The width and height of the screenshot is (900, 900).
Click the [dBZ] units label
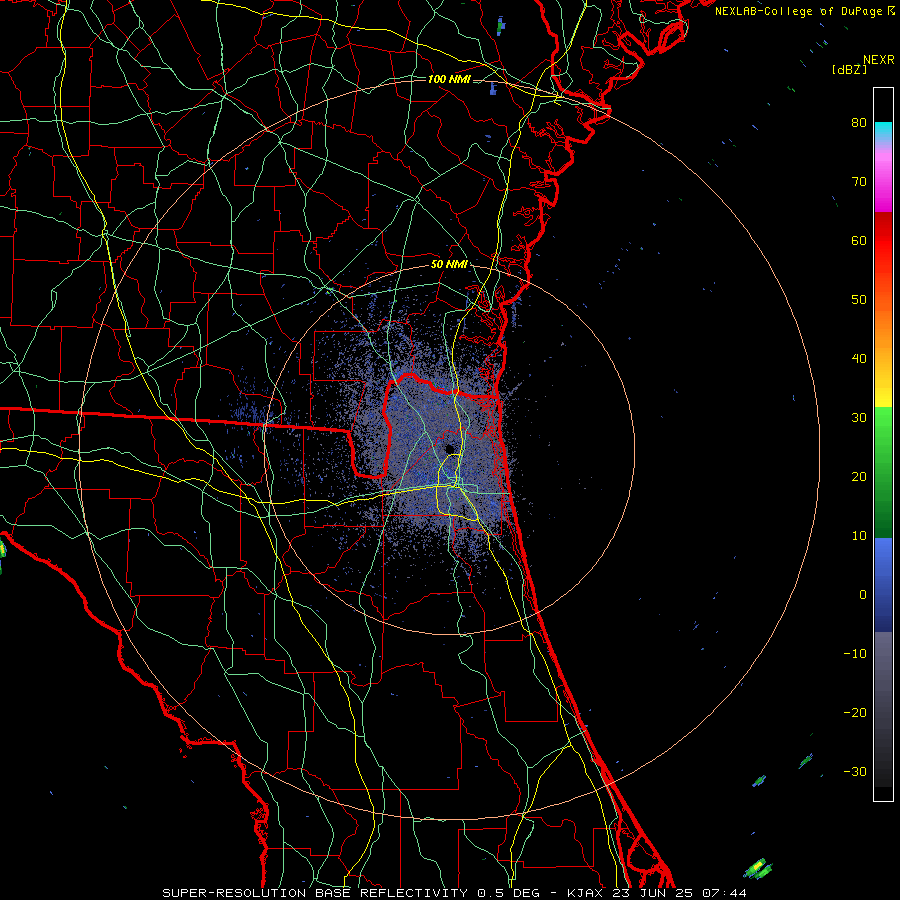[849, 69]
